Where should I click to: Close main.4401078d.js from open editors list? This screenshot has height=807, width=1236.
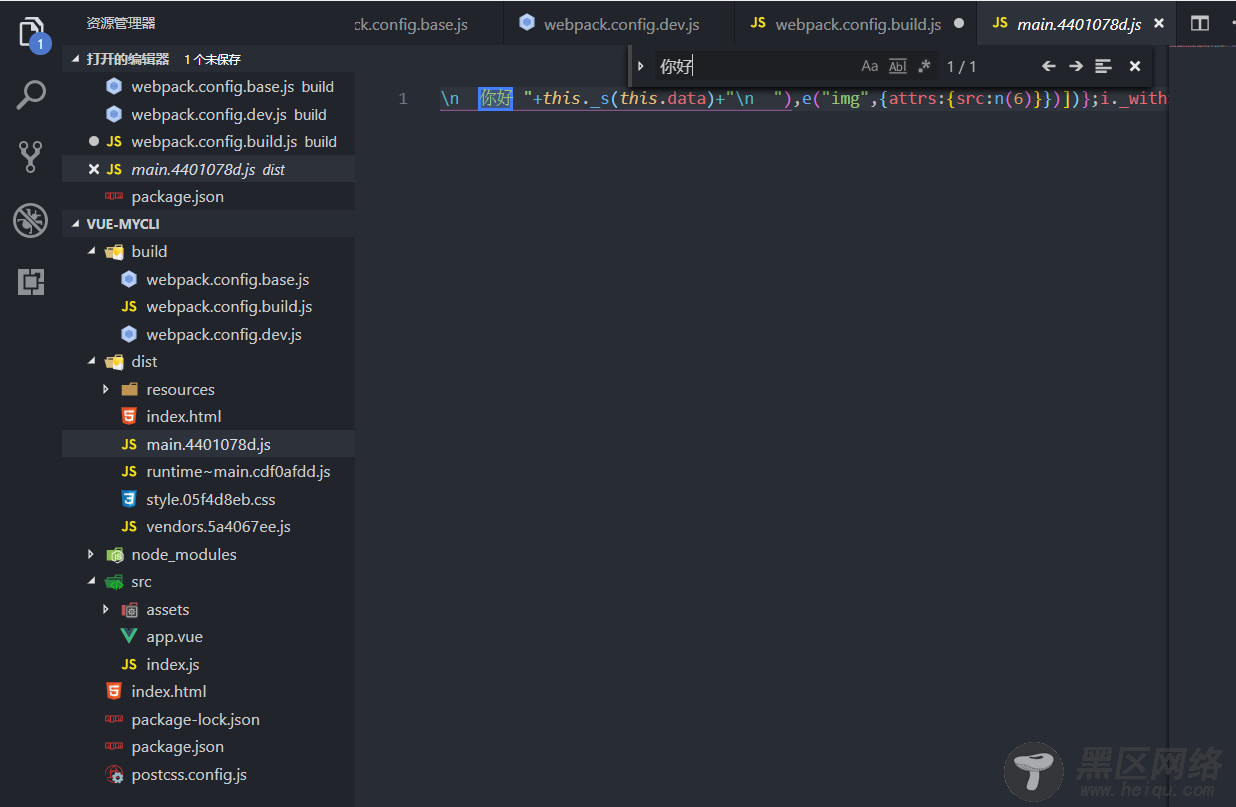pos(94,169)
